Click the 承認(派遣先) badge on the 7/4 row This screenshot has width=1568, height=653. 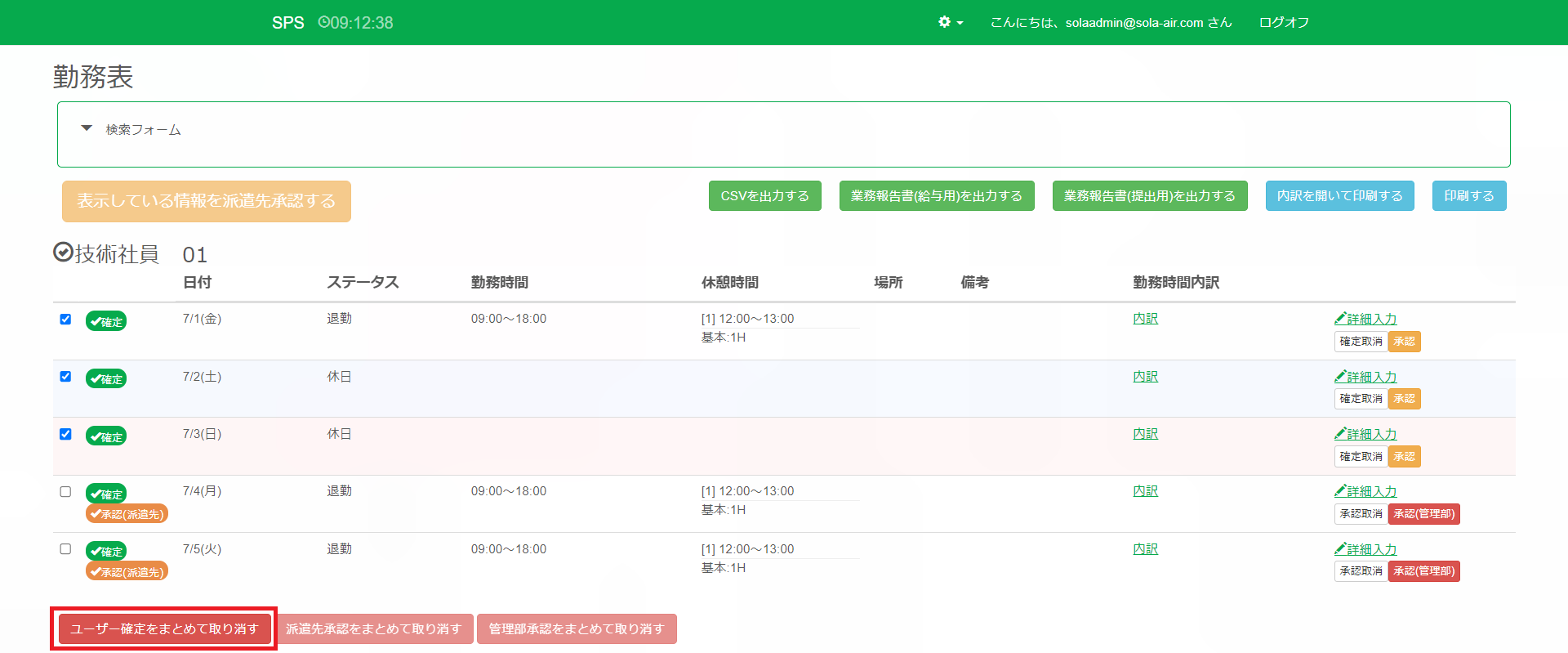click(x=127, y=514)
